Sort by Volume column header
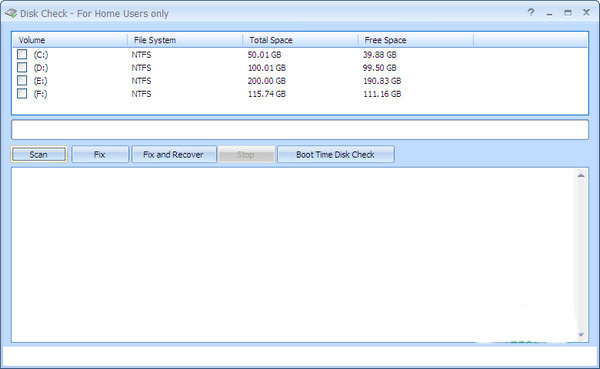Screen dimensions: 600x369 [x=70, y=40]
